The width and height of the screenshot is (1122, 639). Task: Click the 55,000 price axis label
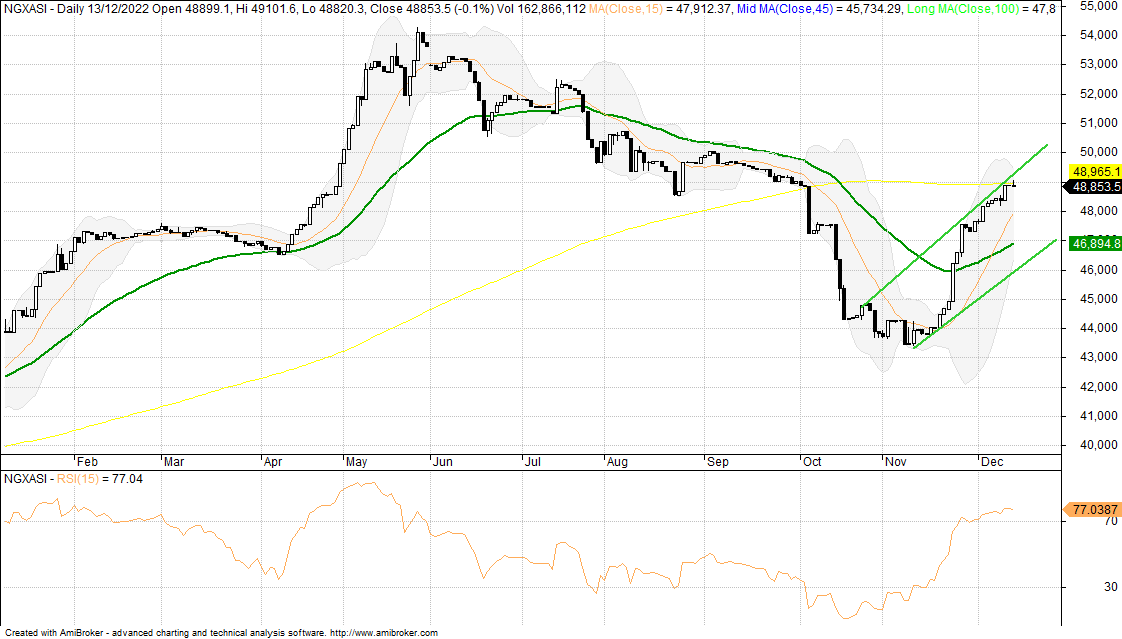pyautogui.click(x=1098, y=6)
